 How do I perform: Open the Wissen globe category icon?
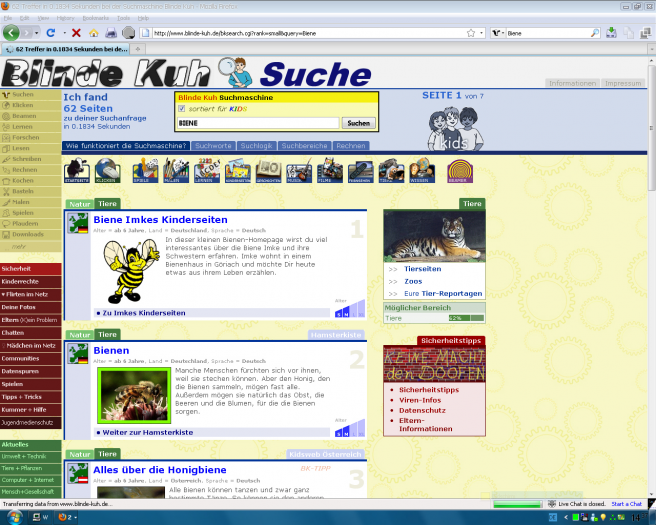coord(422,170)
